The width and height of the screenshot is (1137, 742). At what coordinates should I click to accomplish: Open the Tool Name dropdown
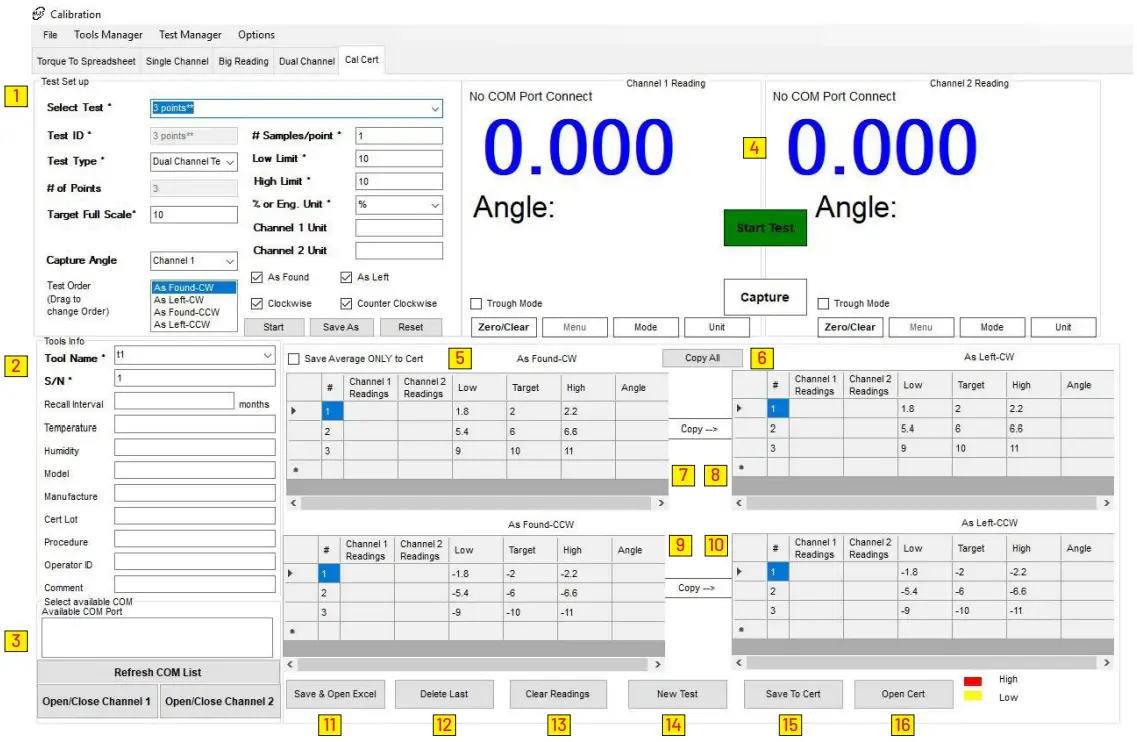click(x=268, y=355)
